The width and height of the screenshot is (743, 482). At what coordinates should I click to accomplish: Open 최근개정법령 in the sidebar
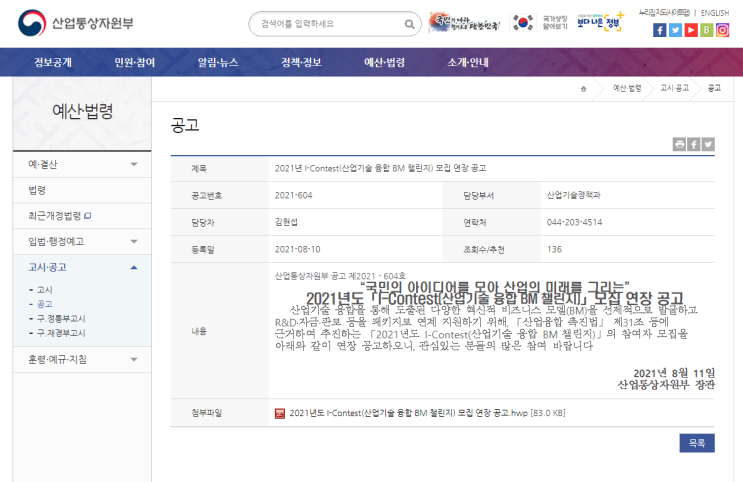click(x=55, y=216)
